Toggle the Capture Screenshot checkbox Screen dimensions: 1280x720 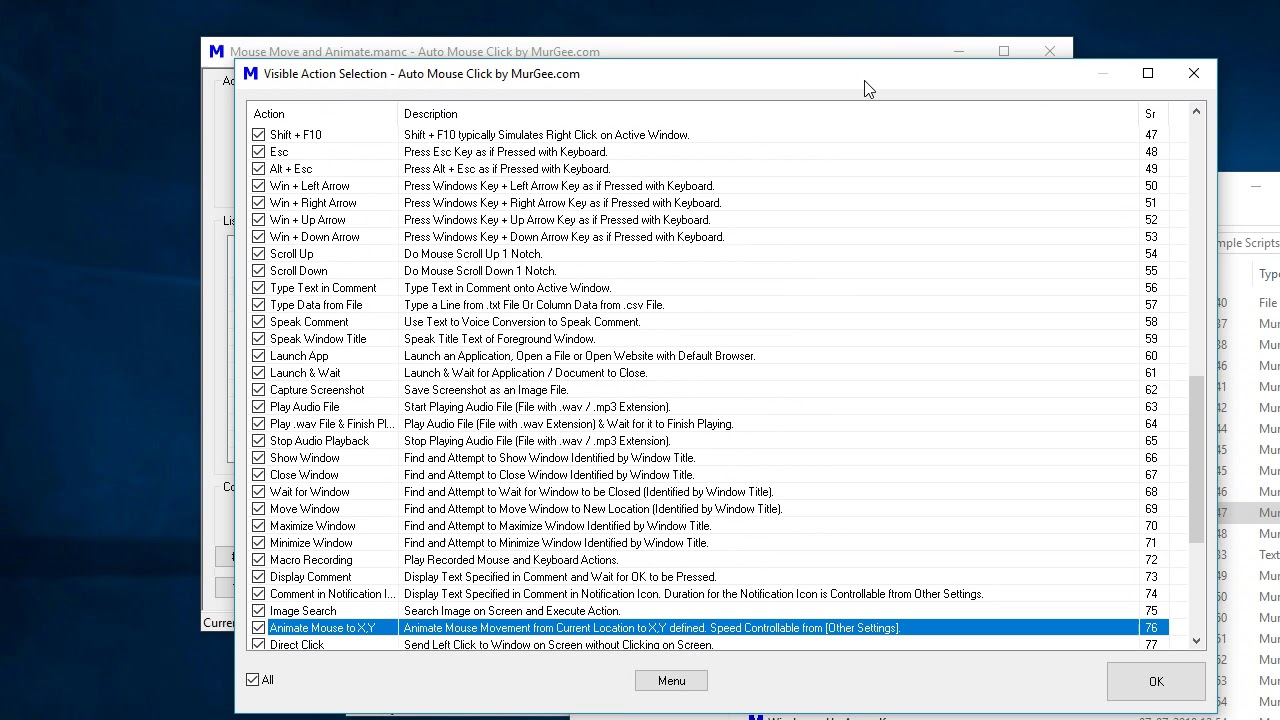tap(259, 390)
